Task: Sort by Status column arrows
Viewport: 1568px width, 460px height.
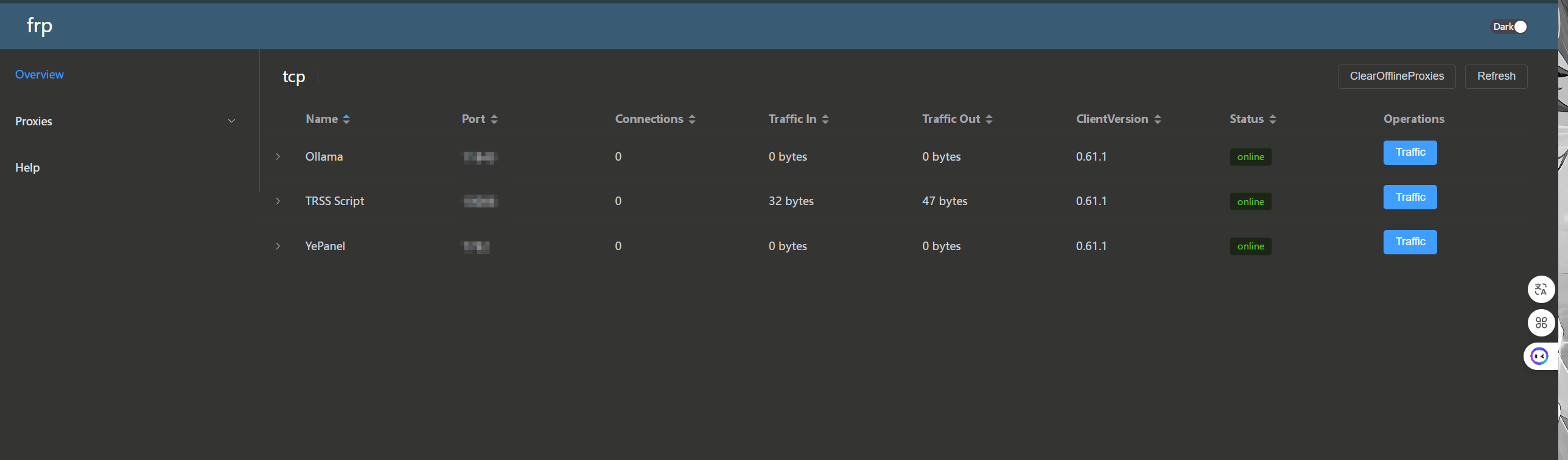Action: click(x=1273, y=119)
